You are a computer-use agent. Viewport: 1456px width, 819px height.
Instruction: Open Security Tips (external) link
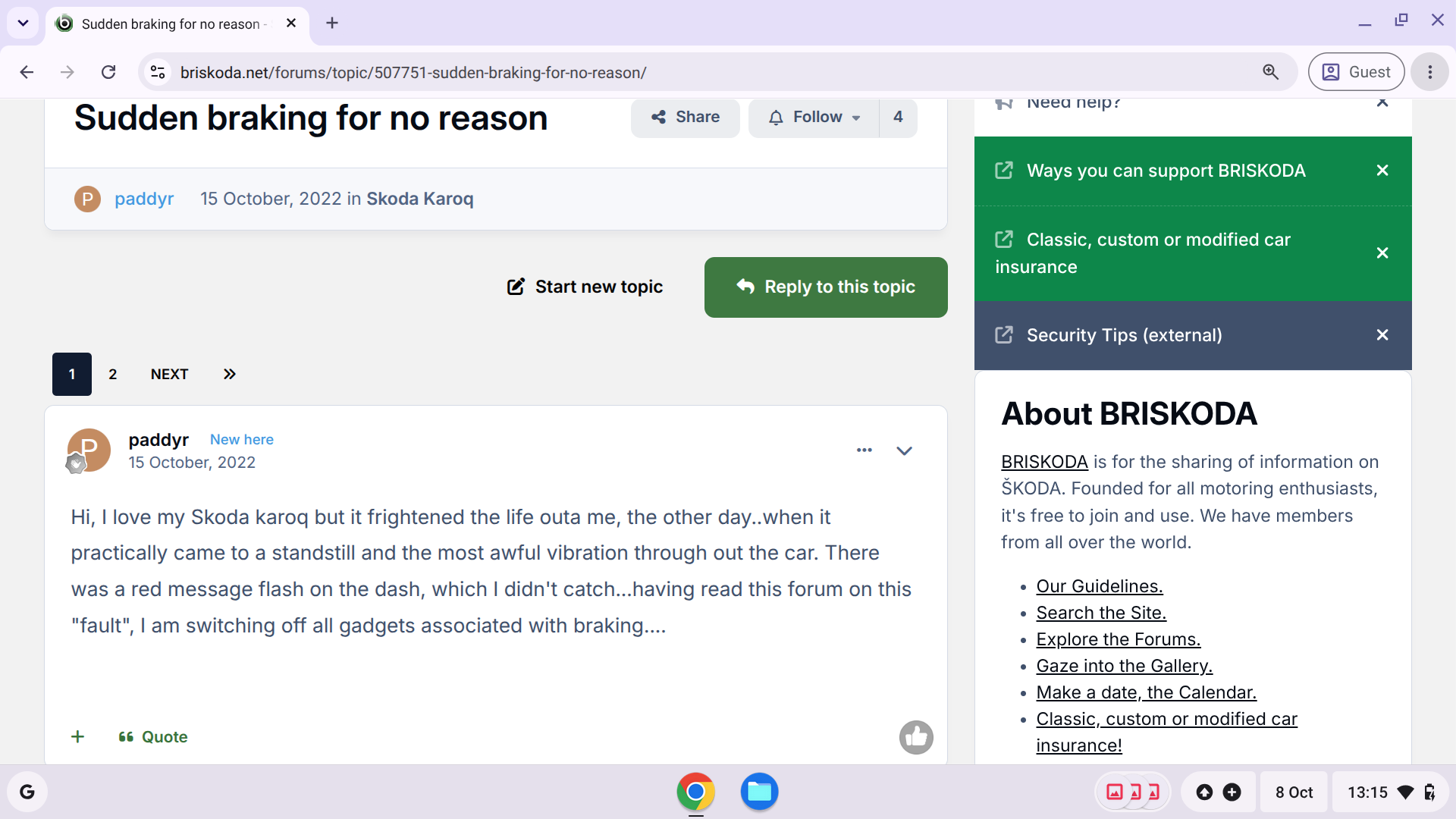coord(1124,335)
